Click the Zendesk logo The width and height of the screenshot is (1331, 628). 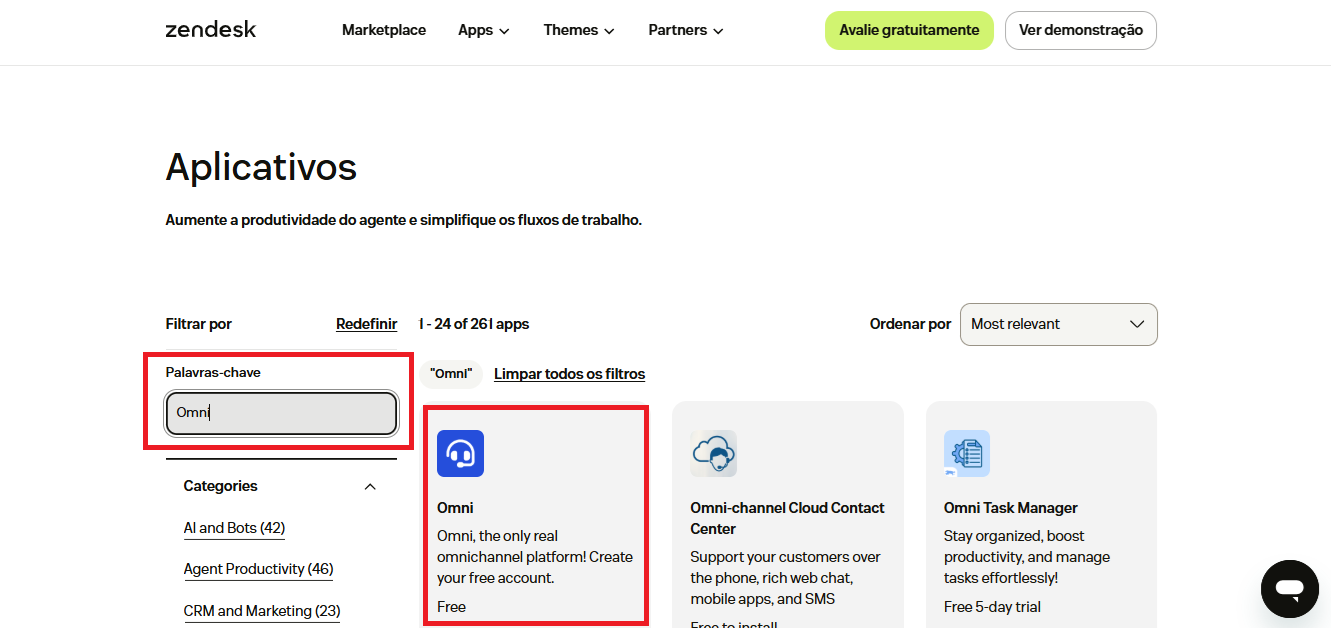coord(210,30)
